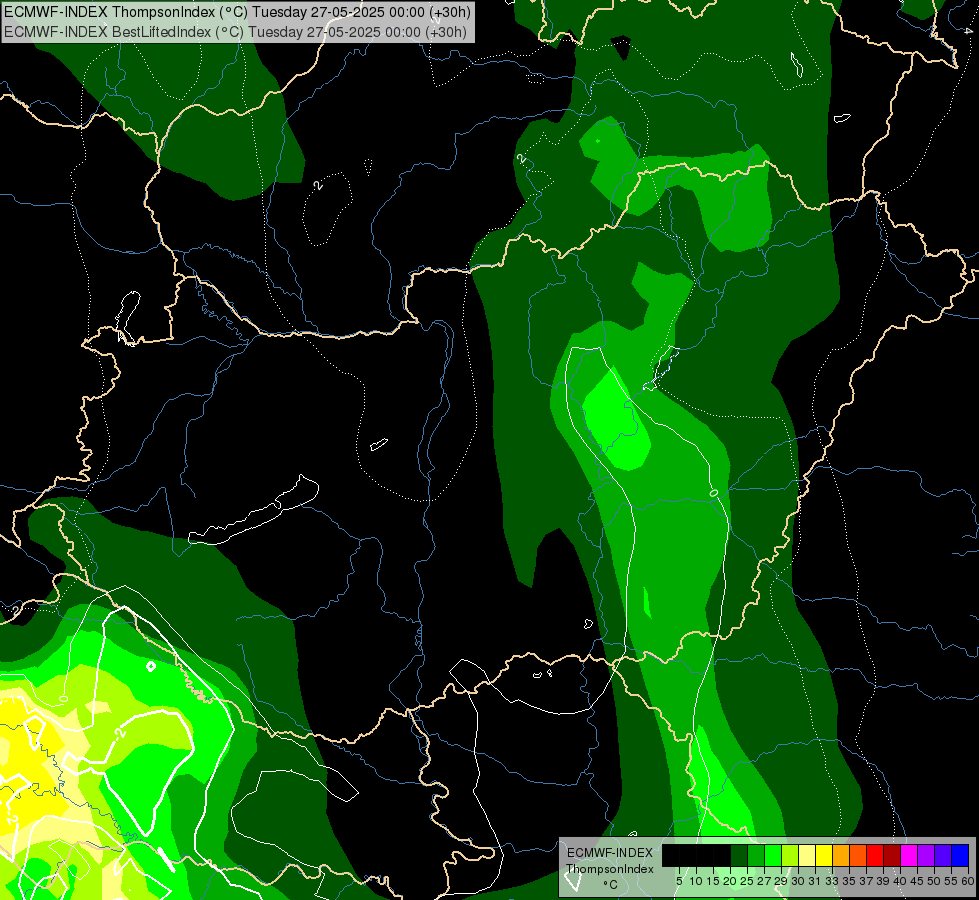Click the legend tick value 37
Viewport: 979px width, 900px height.
coord(866,881)
